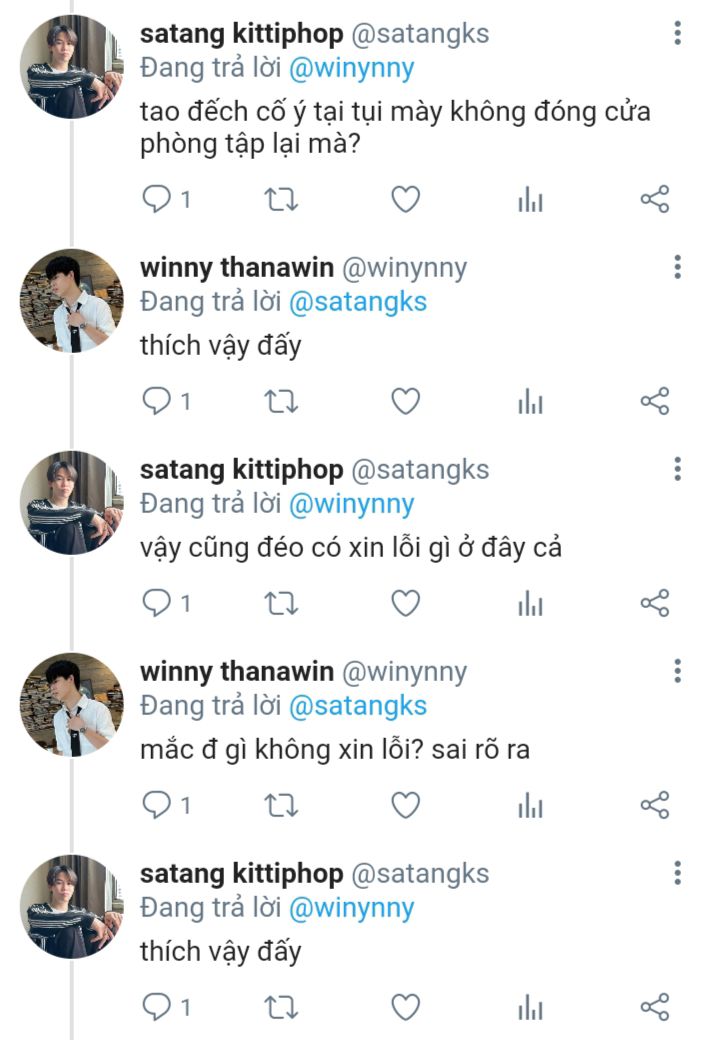Retweet the 'đóng cửa phòng tập' tweet
720x1040 pixels.
pyautogui.click(x=281, y=200)
